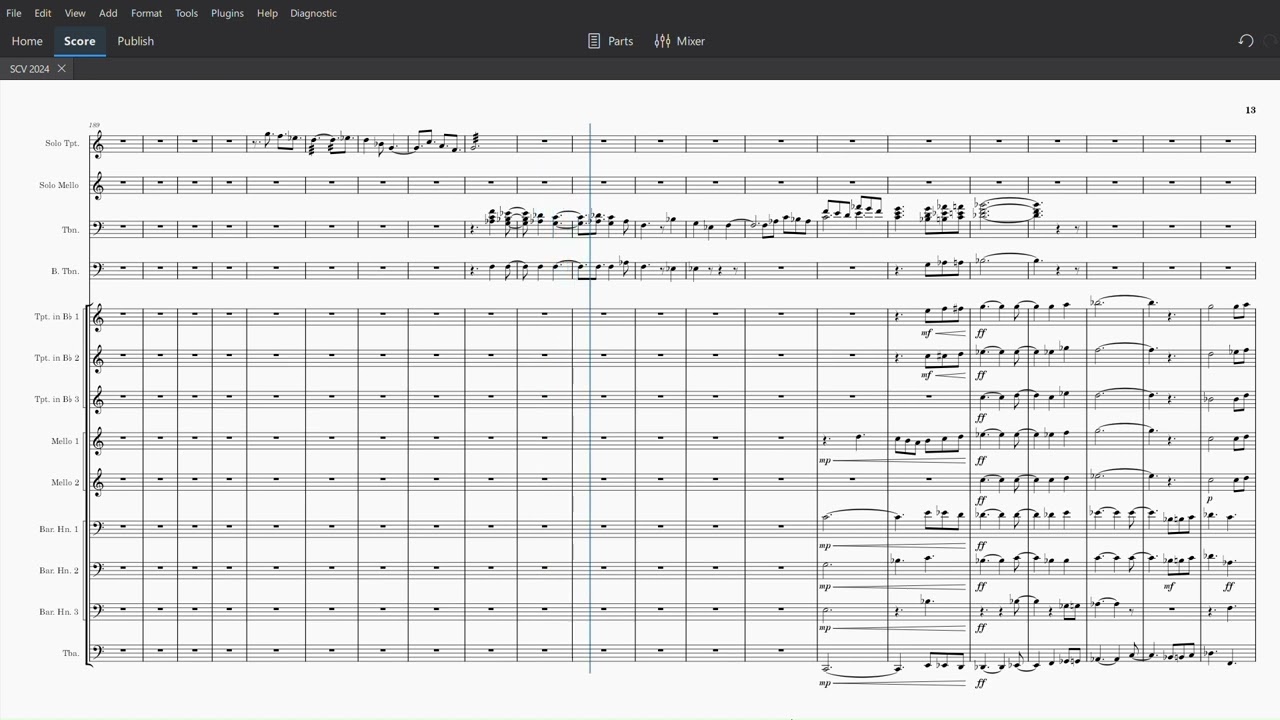The image size is (1280, 720).
Task: Open the Tools menu
Action: pos(186,13)
